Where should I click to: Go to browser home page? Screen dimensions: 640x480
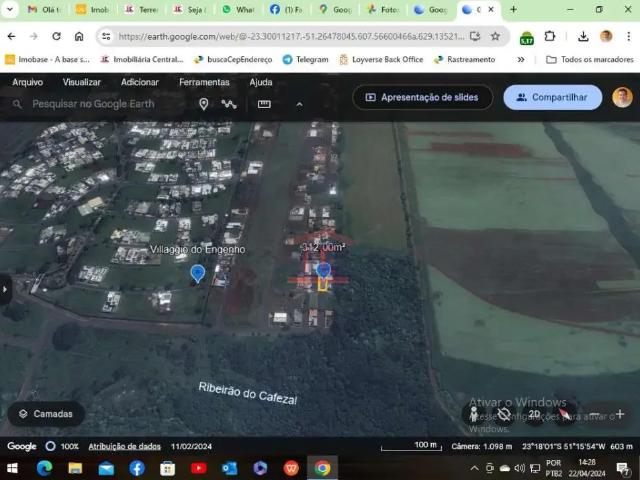coord(79,36)
